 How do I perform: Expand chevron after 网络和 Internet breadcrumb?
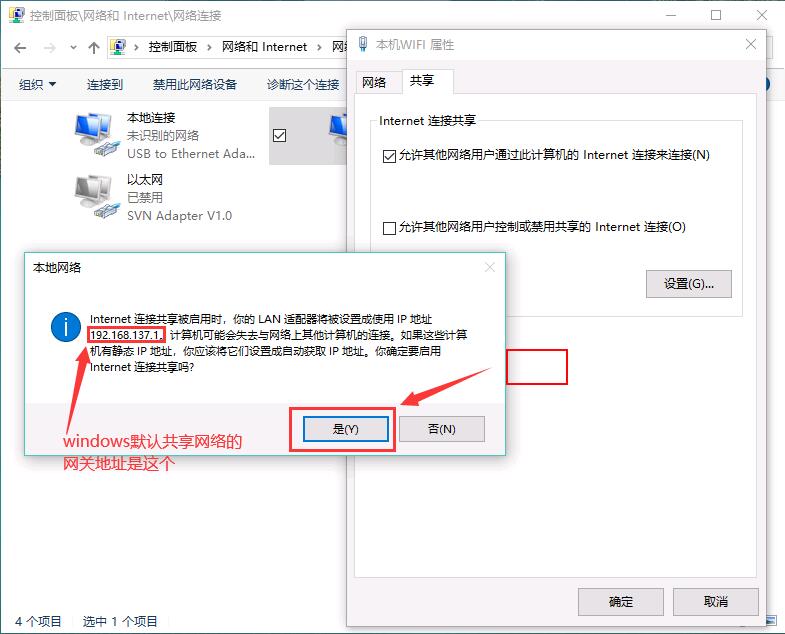pos(319,48)
